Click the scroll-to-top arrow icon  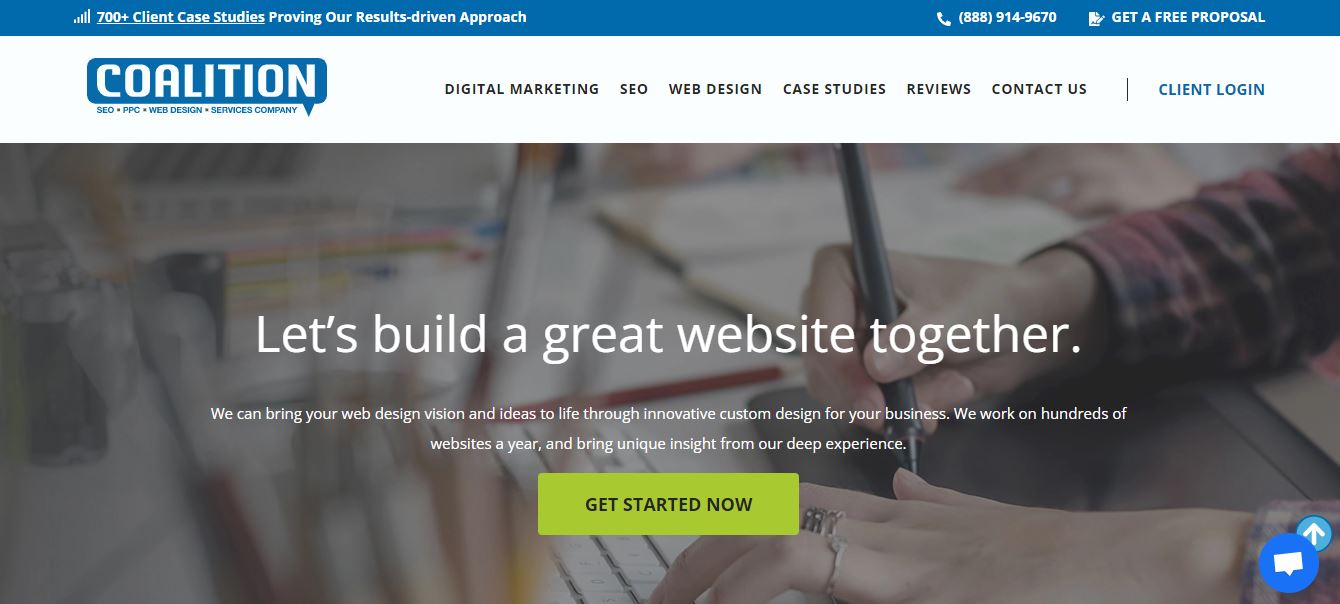click(x=1314, y=534)
